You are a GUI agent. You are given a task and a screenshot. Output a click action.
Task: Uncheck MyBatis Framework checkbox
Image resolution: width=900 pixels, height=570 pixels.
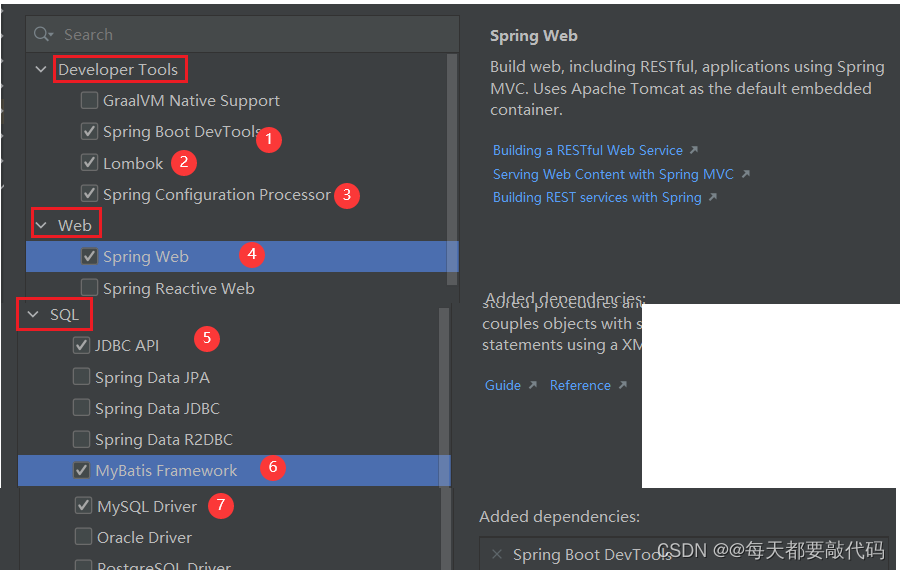pos(82,470)
